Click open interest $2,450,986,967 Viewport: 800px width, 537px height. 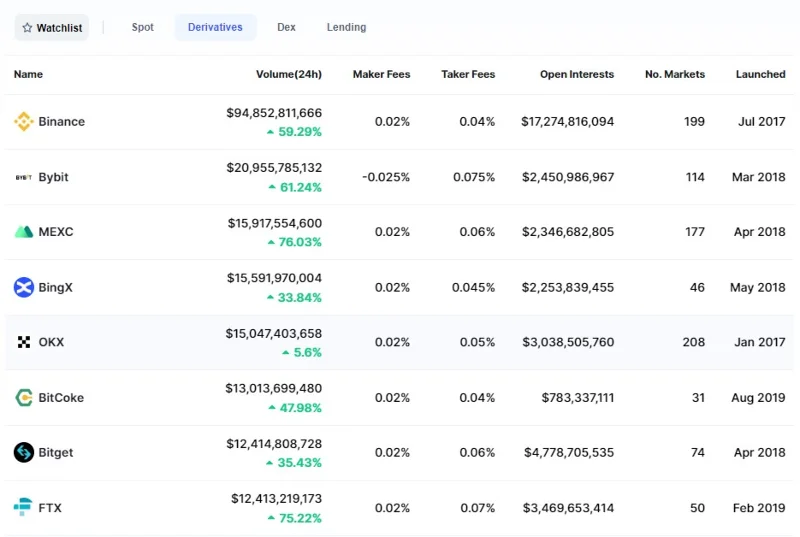click(568, 177)
